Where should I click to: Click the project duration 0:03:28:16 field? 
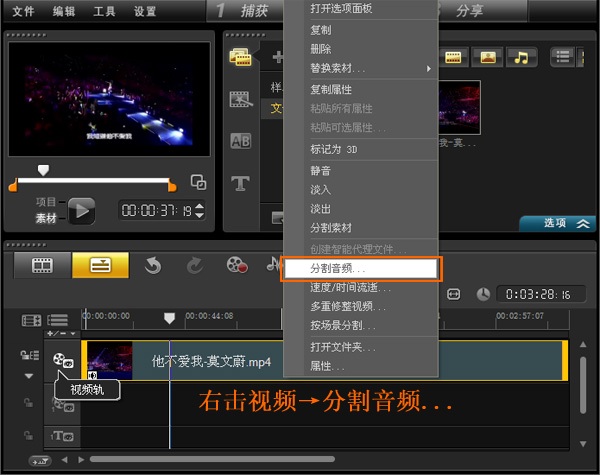pyautogui.click(x=541, y=294)
